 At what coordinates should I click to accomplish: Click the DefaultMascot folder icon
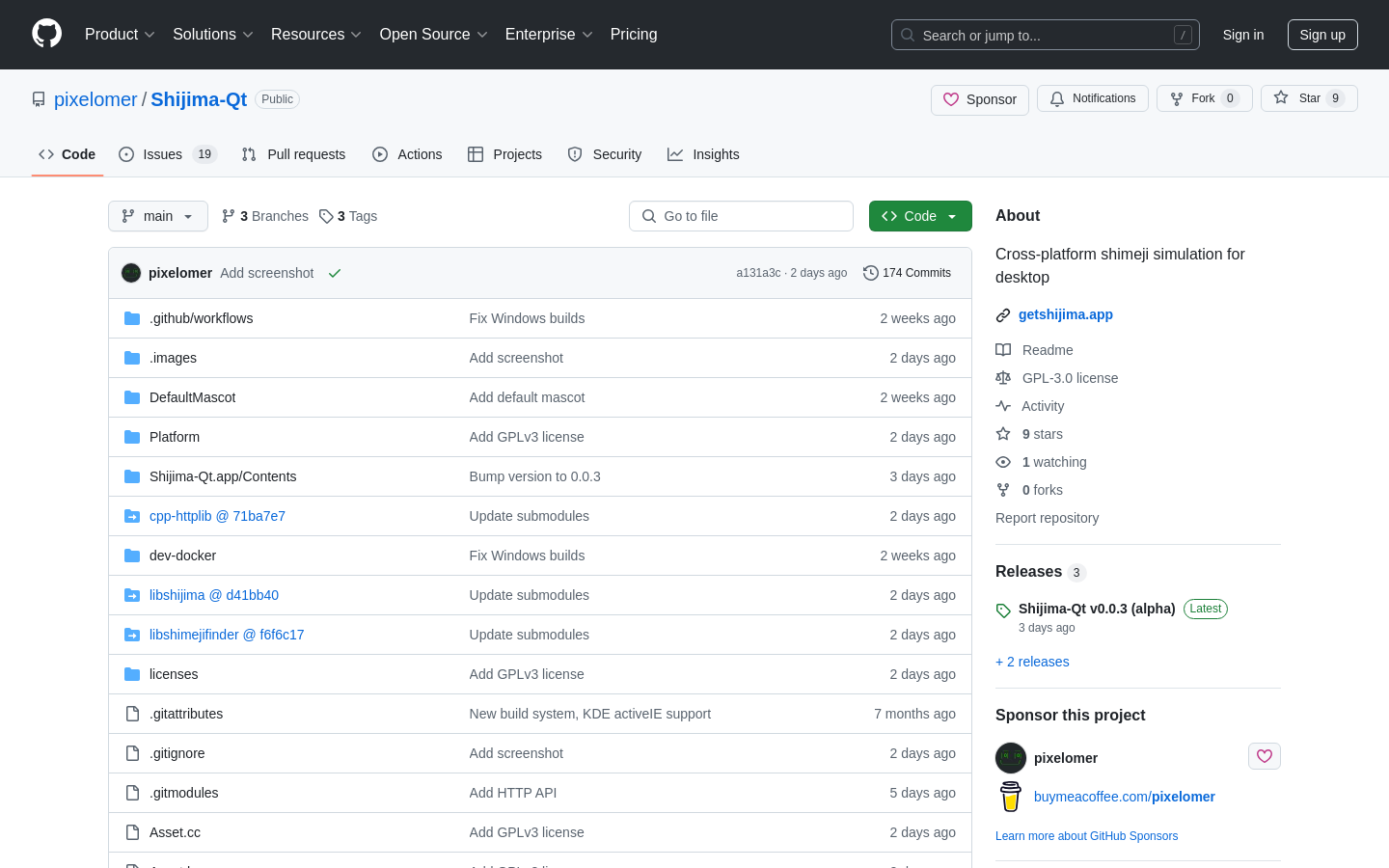coord(132,397)
